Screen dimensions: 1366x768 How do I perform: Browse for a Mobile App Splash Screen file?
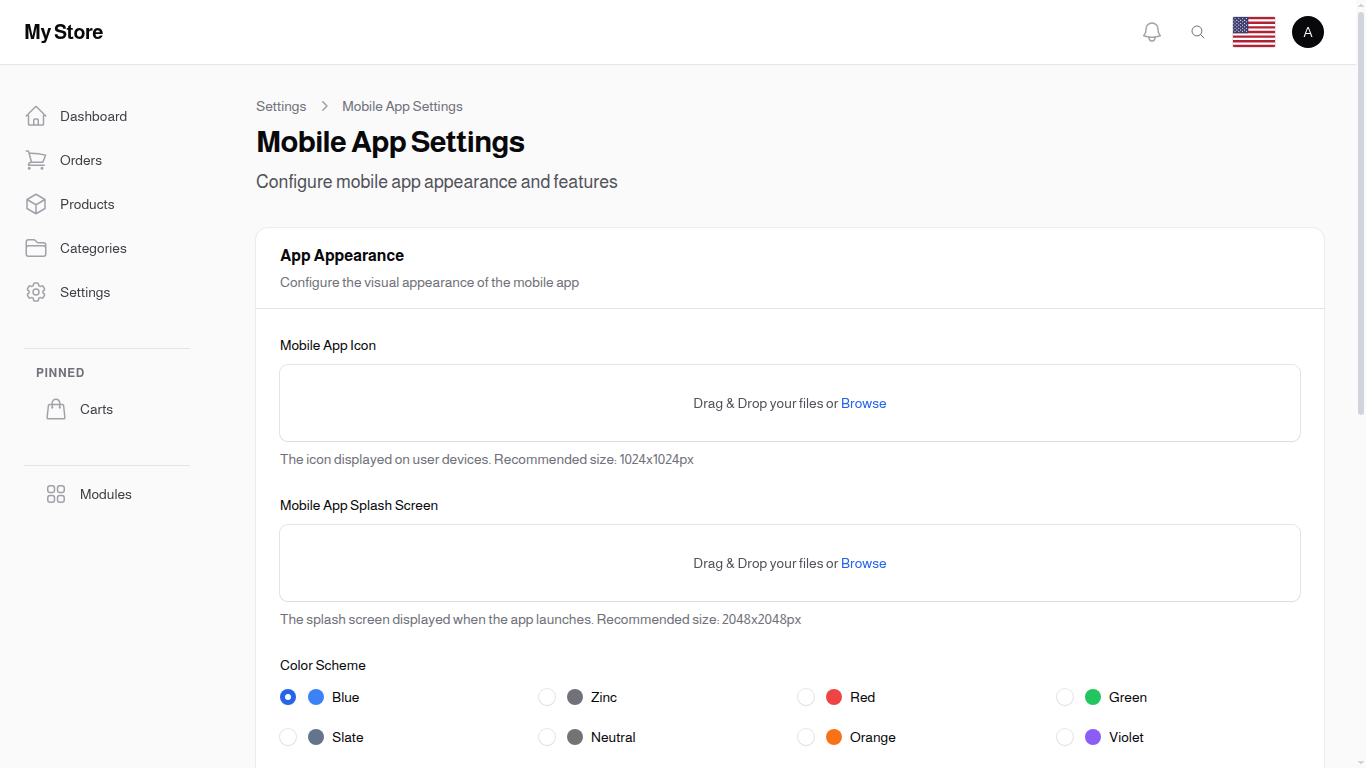(863, 563)
